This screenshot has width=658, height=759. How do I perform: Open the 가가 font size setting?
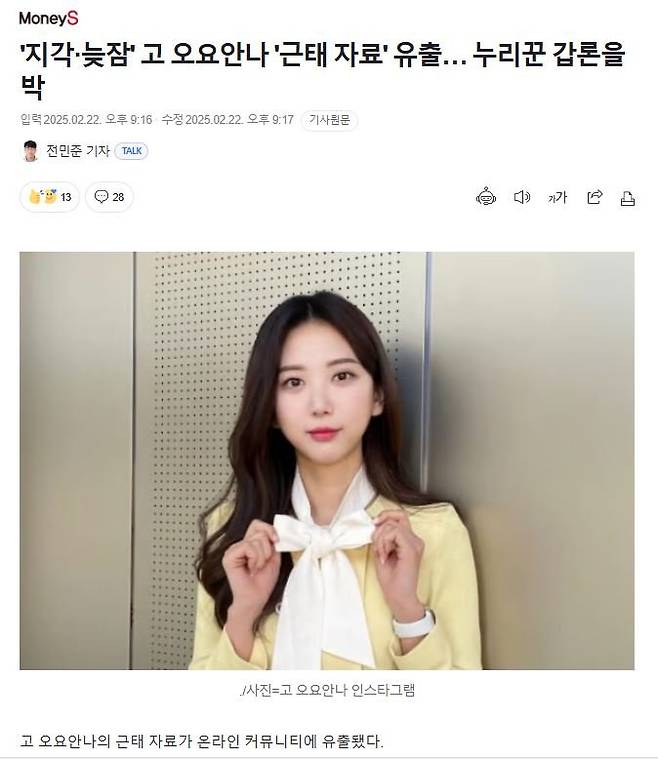pos(557,197)
